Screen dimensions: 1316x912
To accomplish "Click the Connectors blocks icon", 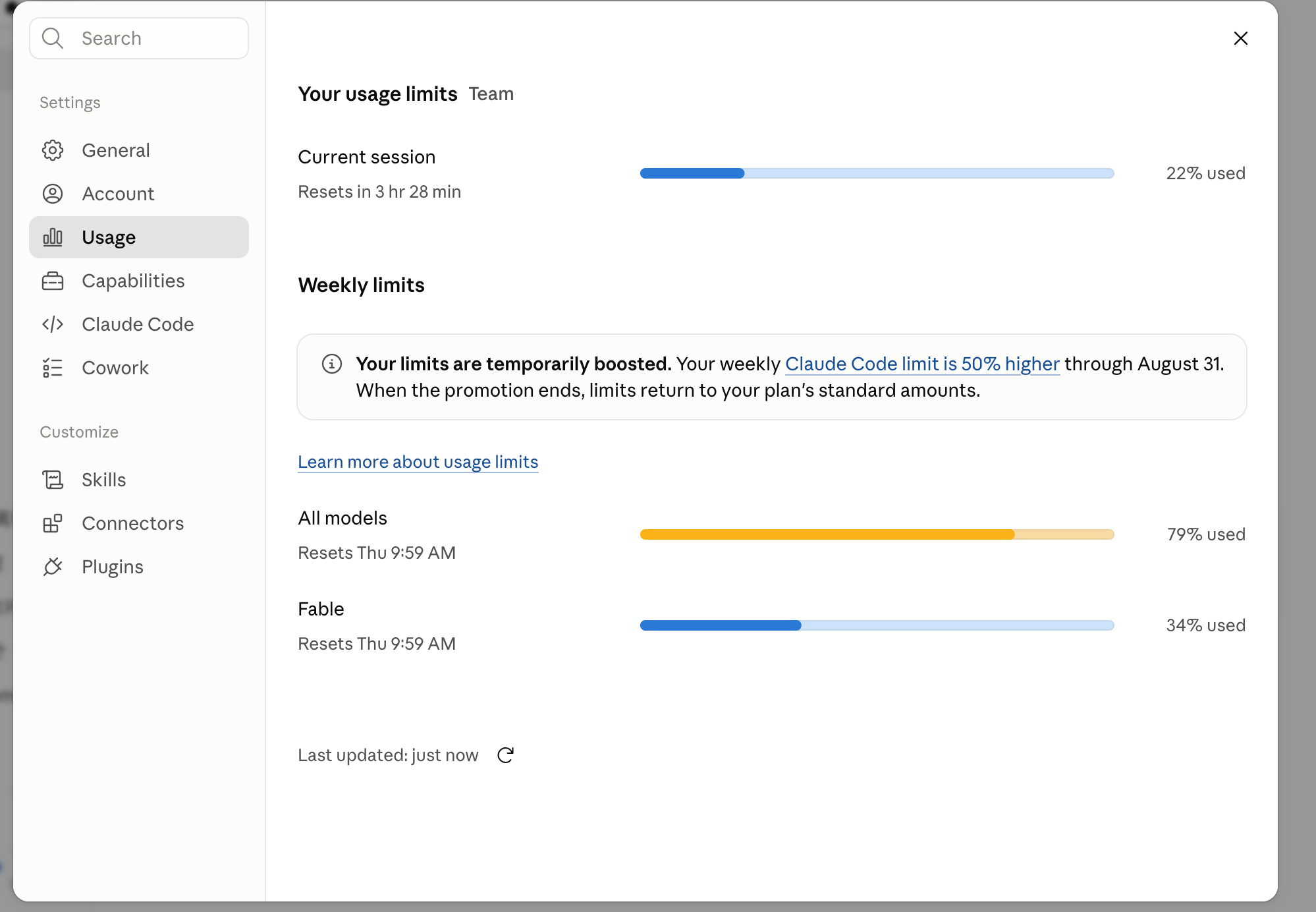I will pyautogui.click(x=53, y=523).
